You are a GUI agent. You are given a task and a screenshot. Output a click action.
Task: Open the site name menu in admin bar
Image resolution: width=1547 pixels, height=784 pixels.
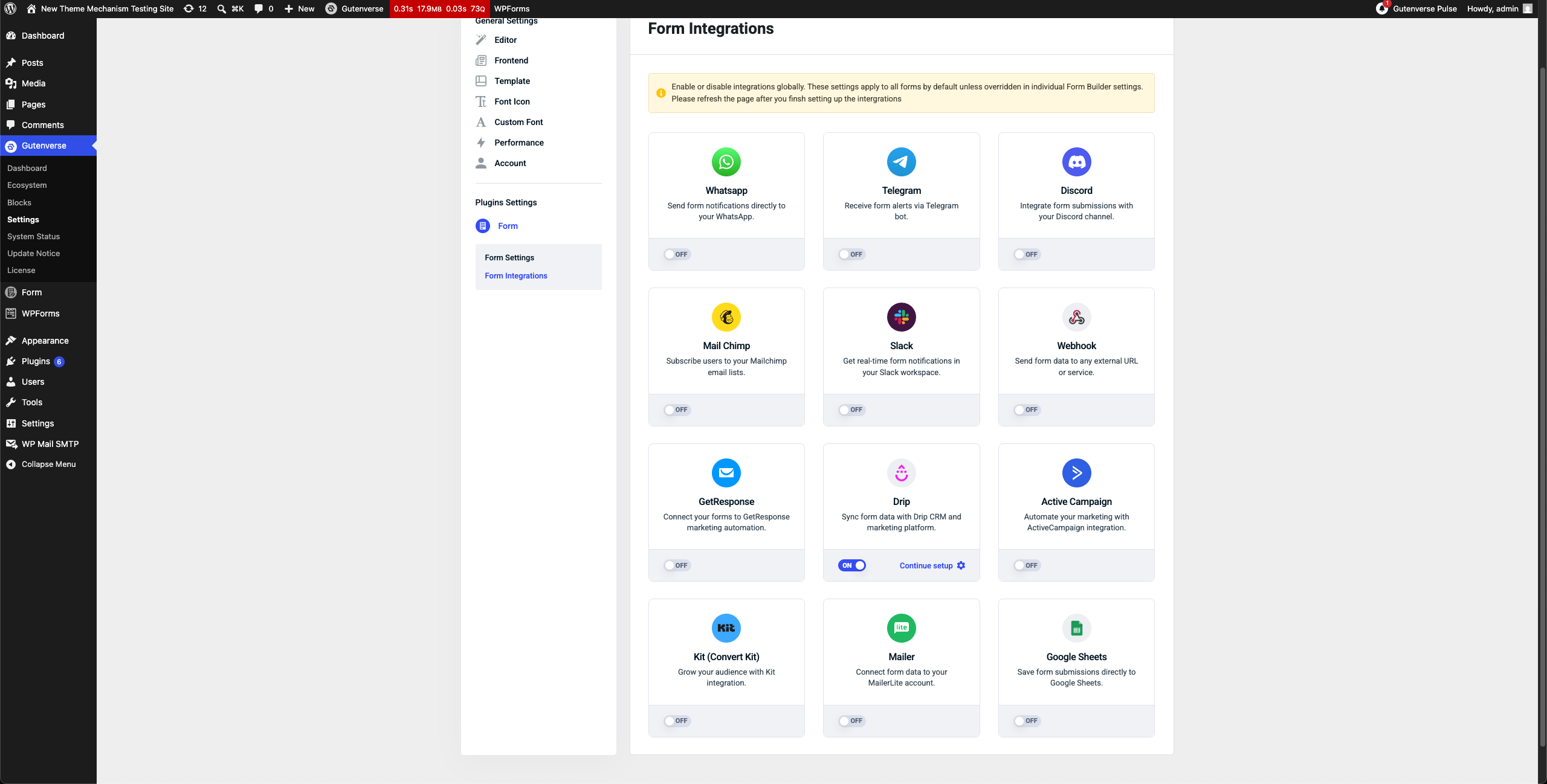click(x=100, y=8)
